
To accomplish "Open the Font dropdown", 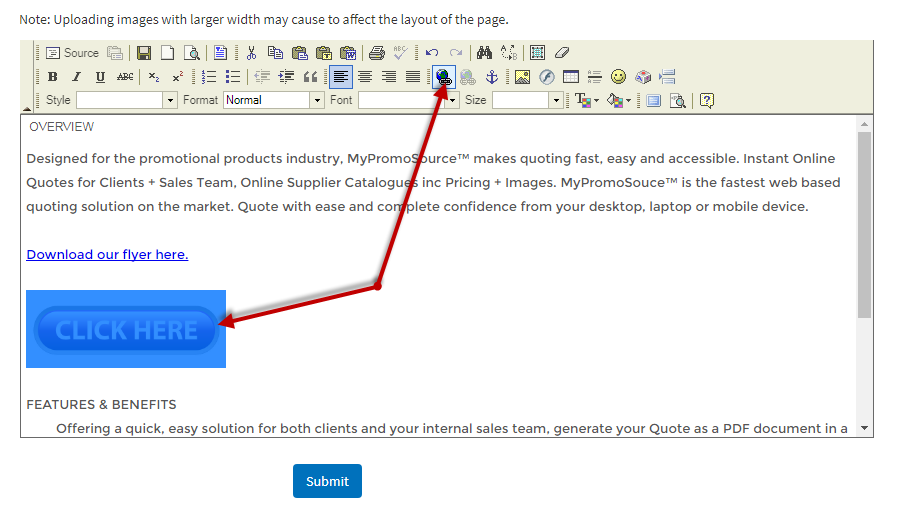I will tap(409, 100).
